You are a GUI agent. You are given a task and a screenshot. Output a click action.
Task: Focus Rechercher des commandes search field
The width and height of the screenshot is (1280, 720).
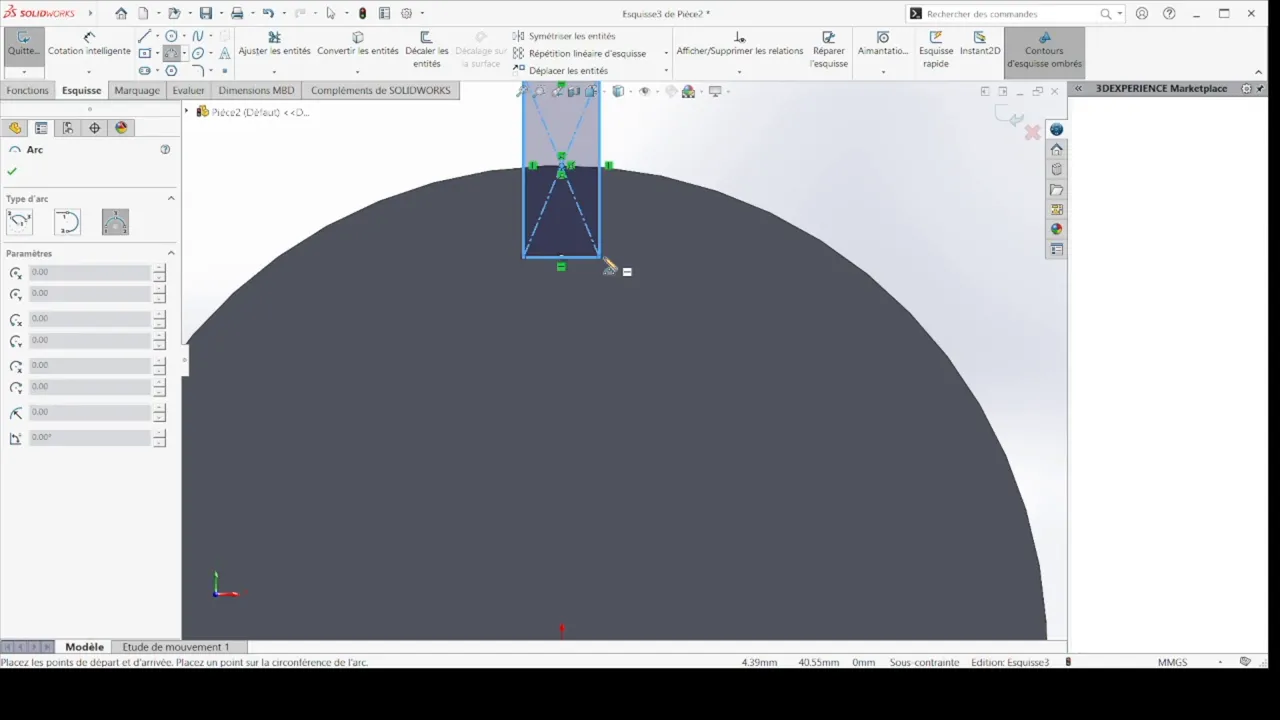[1010, 14]
